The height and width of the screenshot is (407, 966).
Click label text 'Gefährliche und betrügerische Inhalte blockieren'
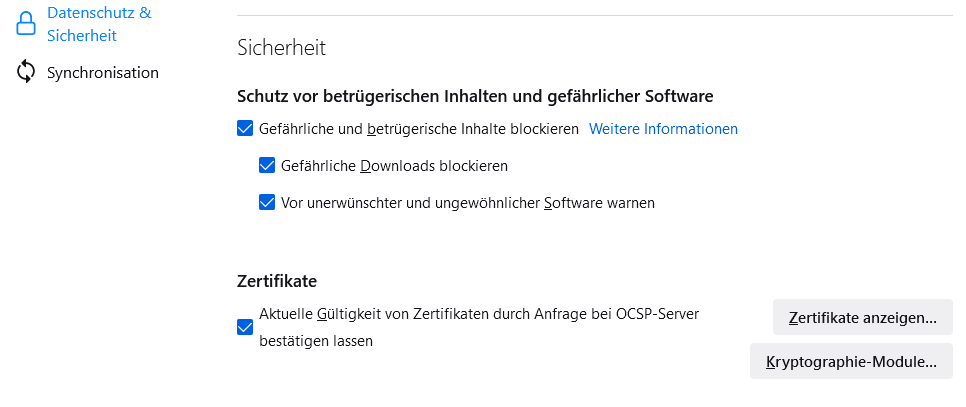pyautogui.click(x=419, y=128)
